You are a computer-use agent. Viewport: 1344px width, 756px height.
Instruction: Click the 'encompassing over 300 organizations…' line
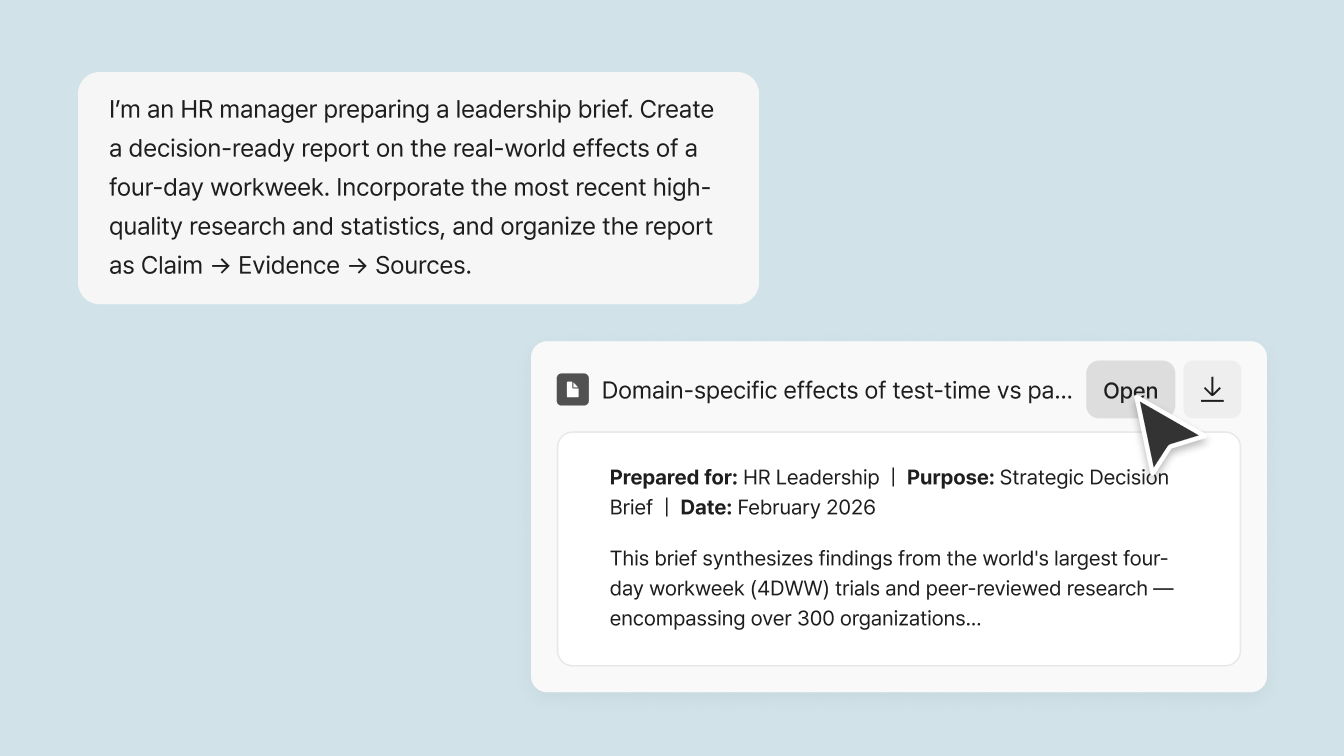pyautogui.click(x=795, y=618)
